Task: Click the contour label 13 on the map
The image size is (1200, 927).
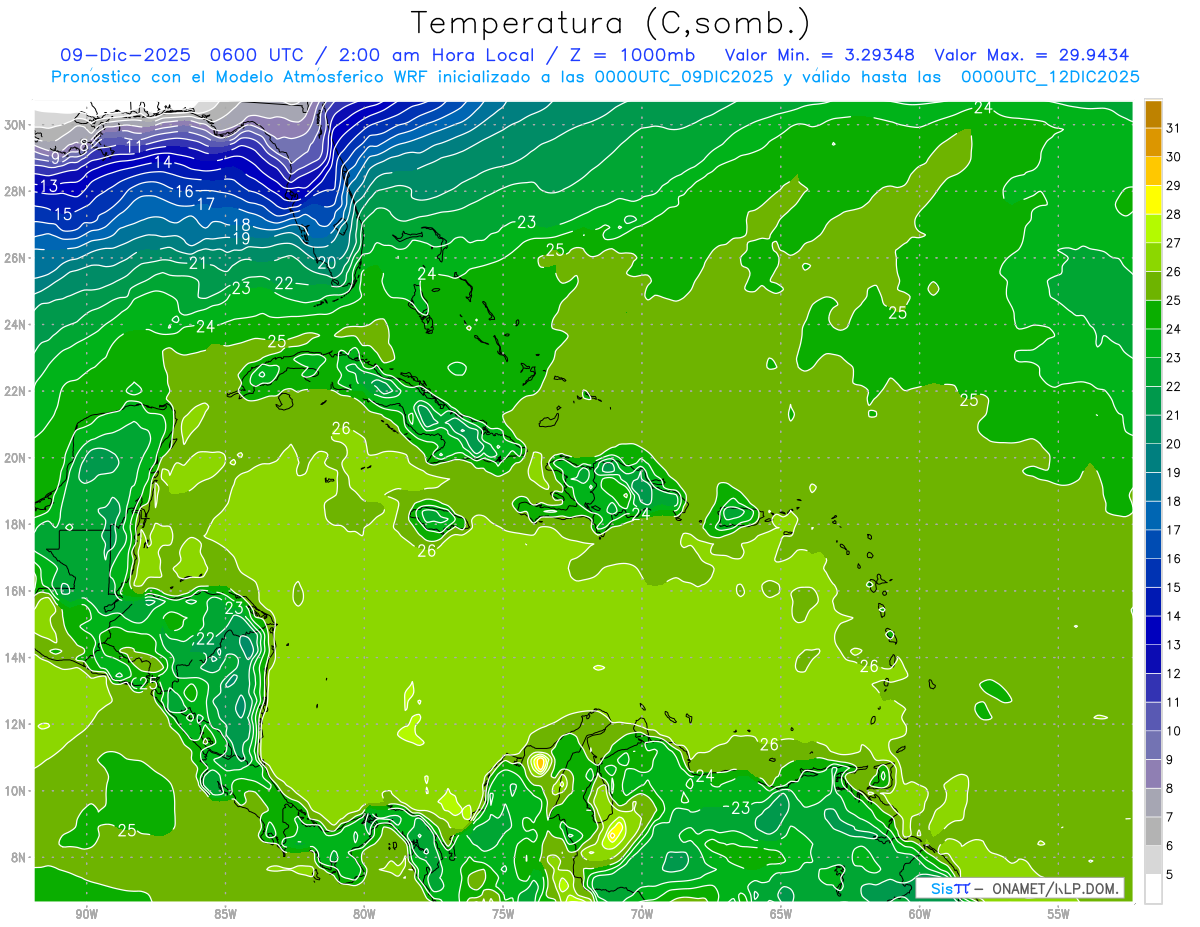Action: click(x=49, y=186)
